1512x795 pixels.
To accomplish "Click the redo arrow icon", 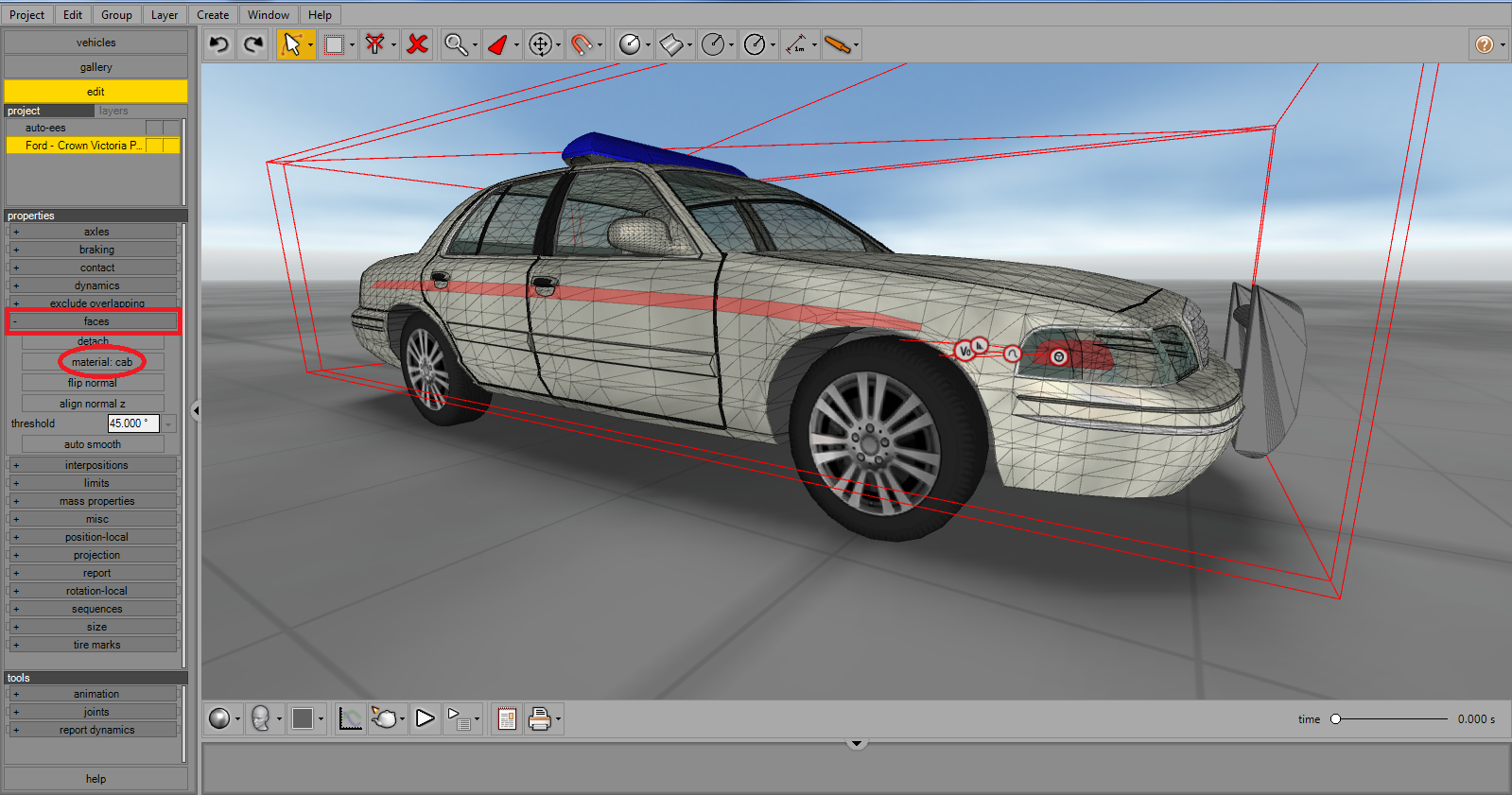I will pos(252,44).
